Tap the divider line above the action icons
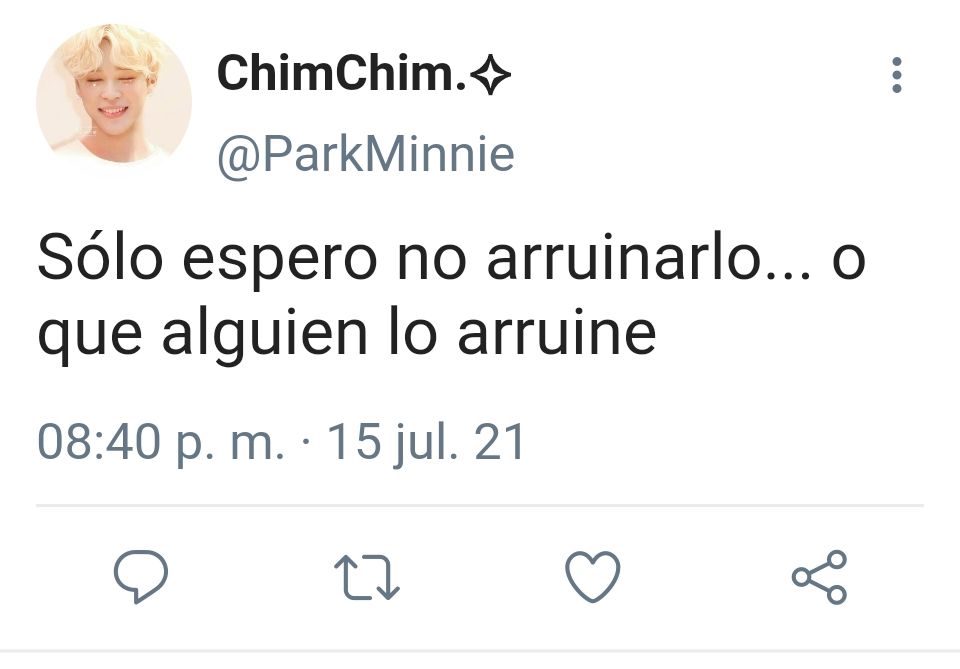 pyautogui.click(x=479, y=506)
